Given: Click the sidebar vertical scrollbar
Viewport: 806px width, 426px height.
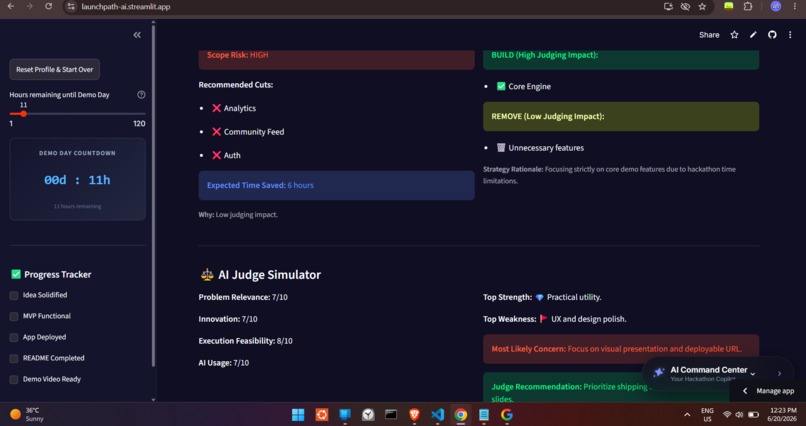Looking at the screenshot, I should pos(153,195).
